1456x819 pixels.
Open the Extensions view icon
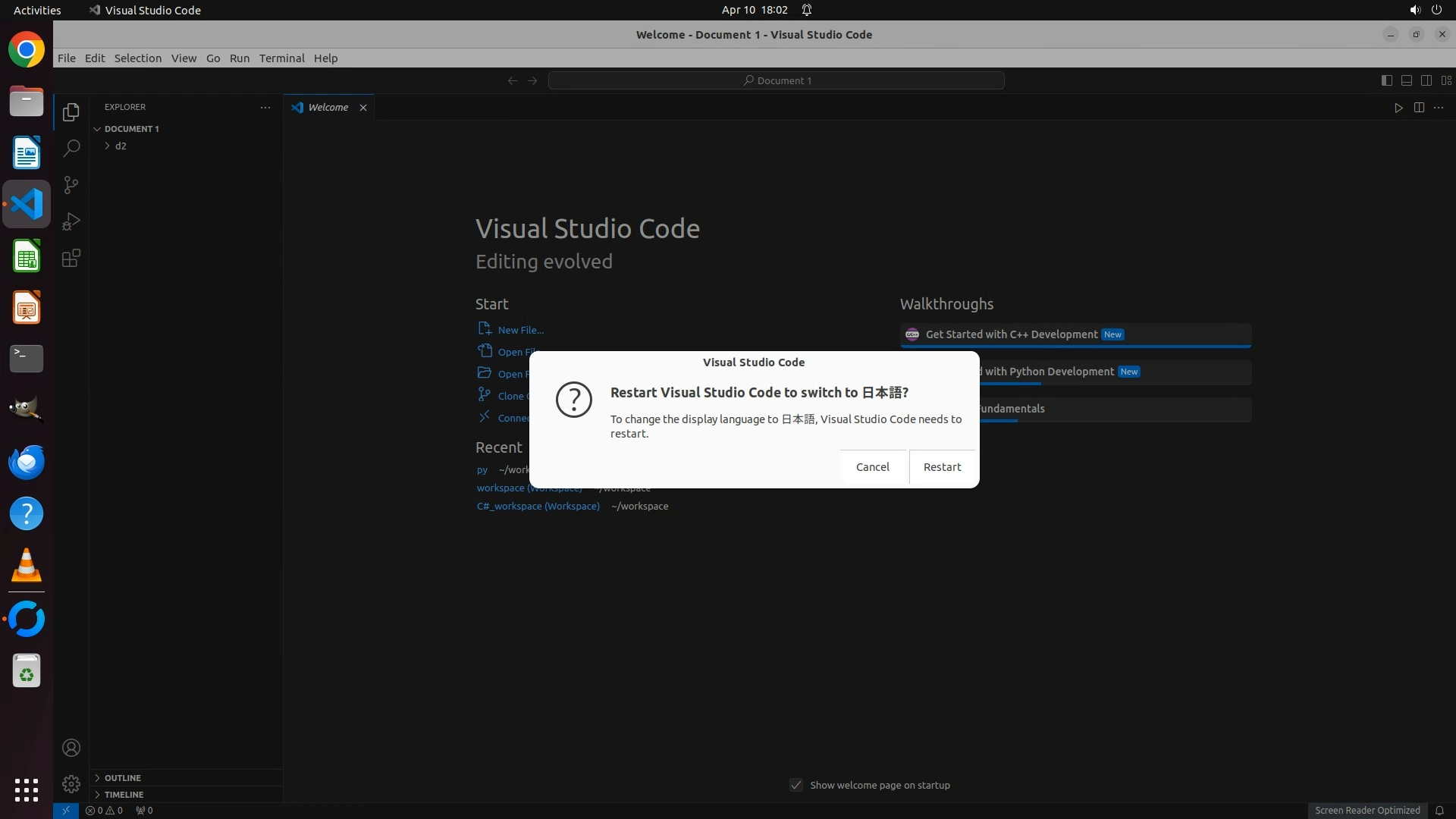click(x=71, y=259)
